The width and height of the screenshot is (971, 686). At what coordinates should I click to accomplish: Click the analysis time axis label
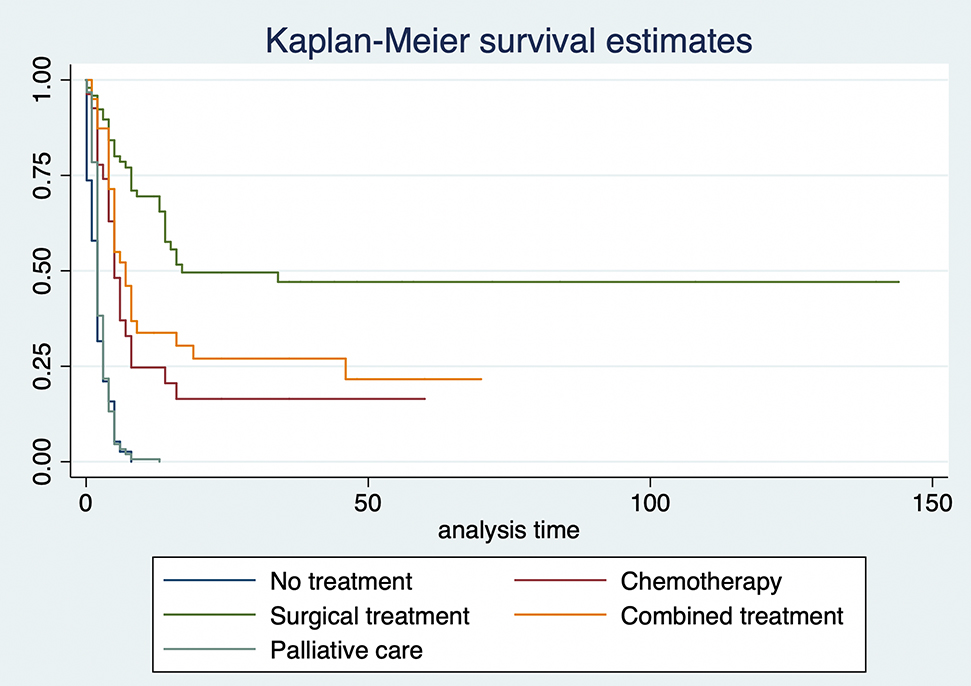tap(508, 530)
